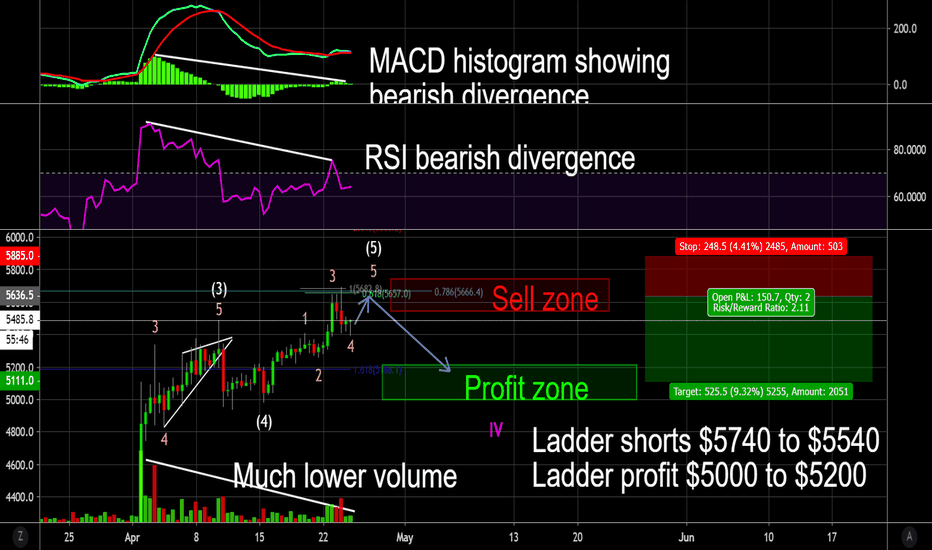Click the 13 date on time axis
This screenshot has width=932, height=550.
[x=513, y=538]
